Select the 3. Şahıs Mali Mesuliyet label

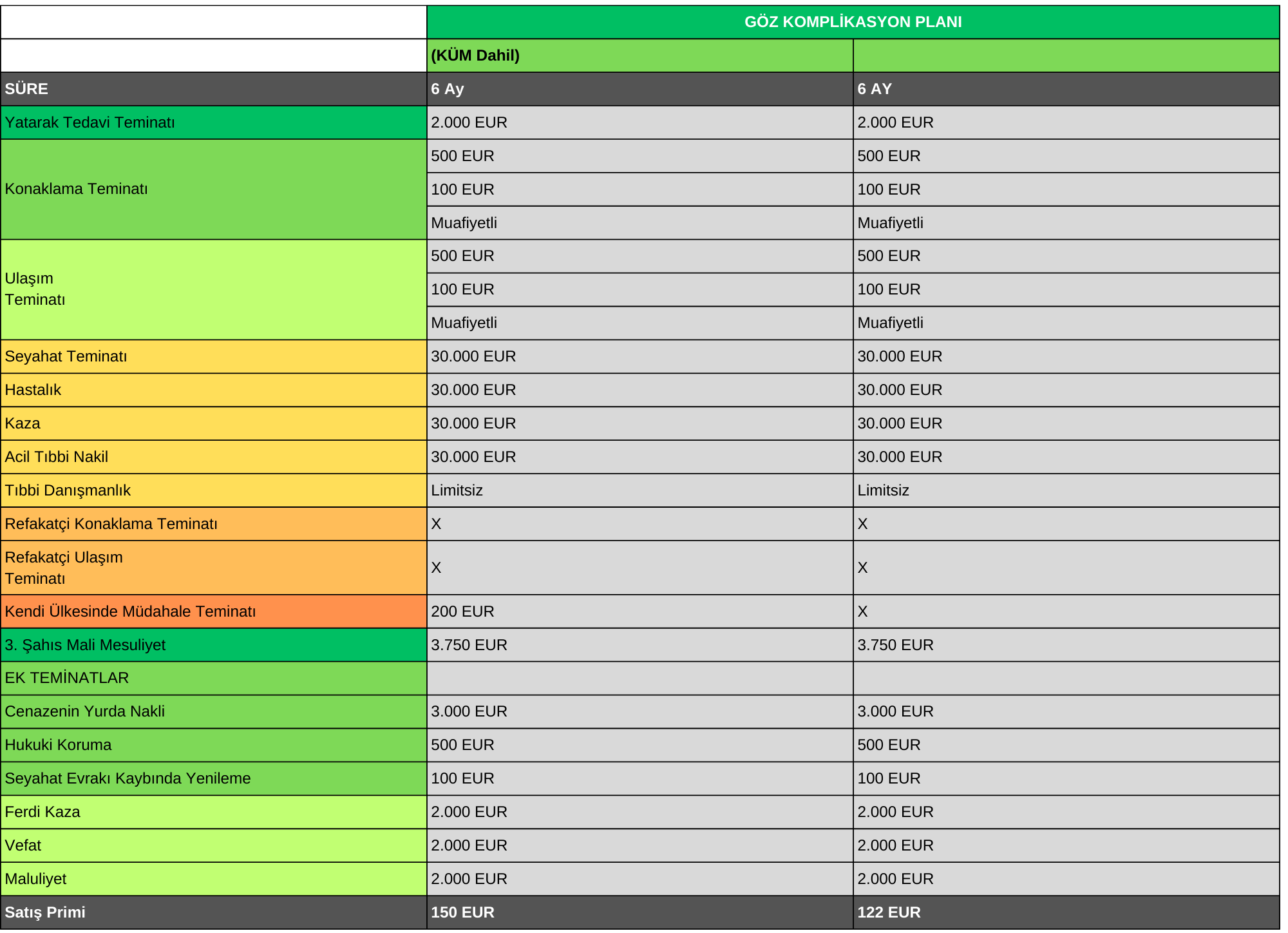point(213,645)
